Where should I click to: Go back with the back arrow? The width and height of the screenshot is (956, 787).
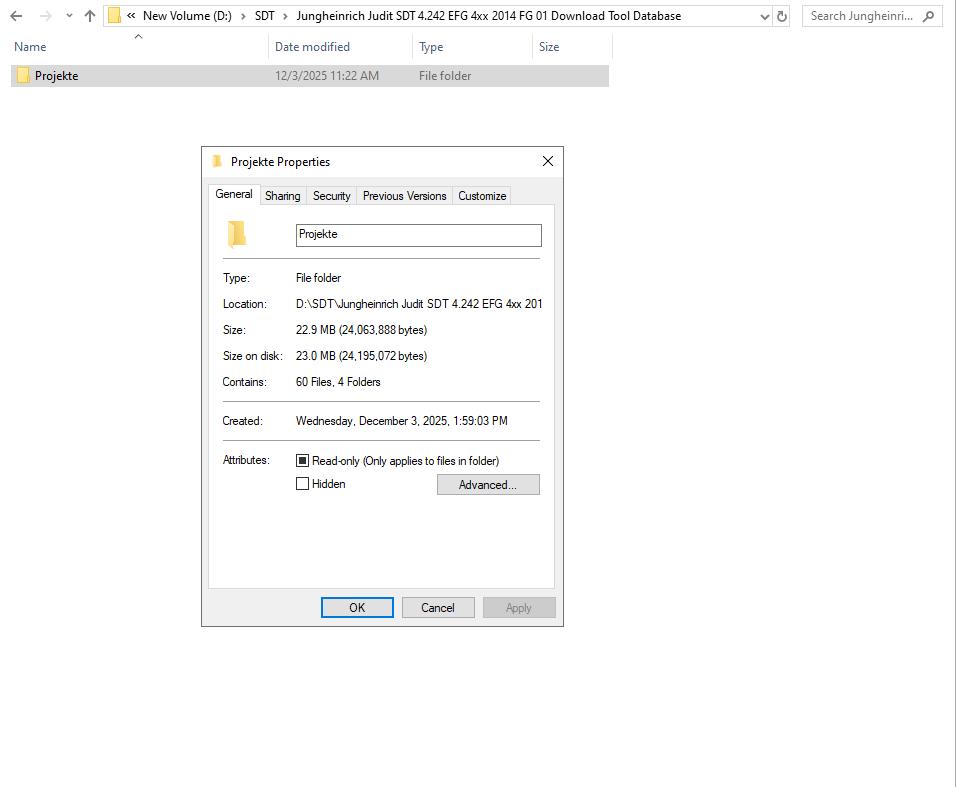point(16,16)
